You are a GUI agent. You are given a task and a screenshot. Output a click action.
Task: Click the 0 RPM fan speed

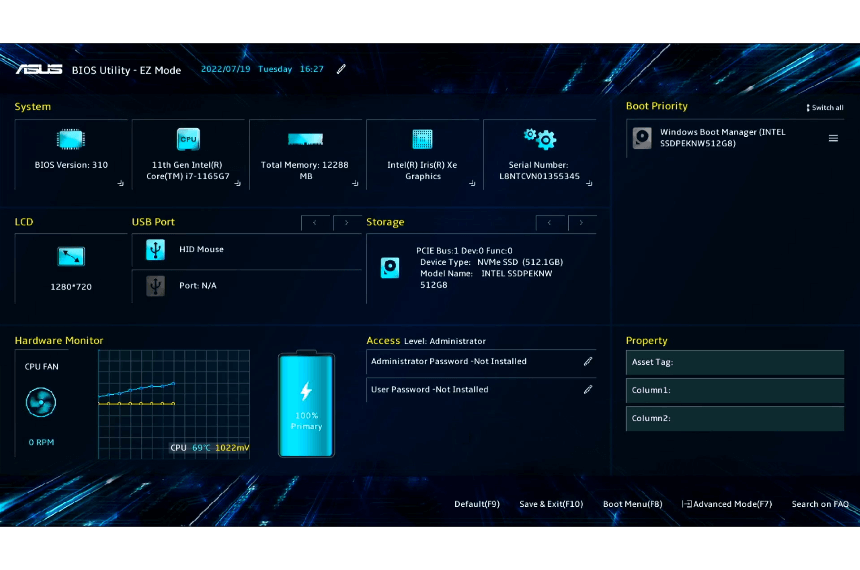click(x=41, y=442)
